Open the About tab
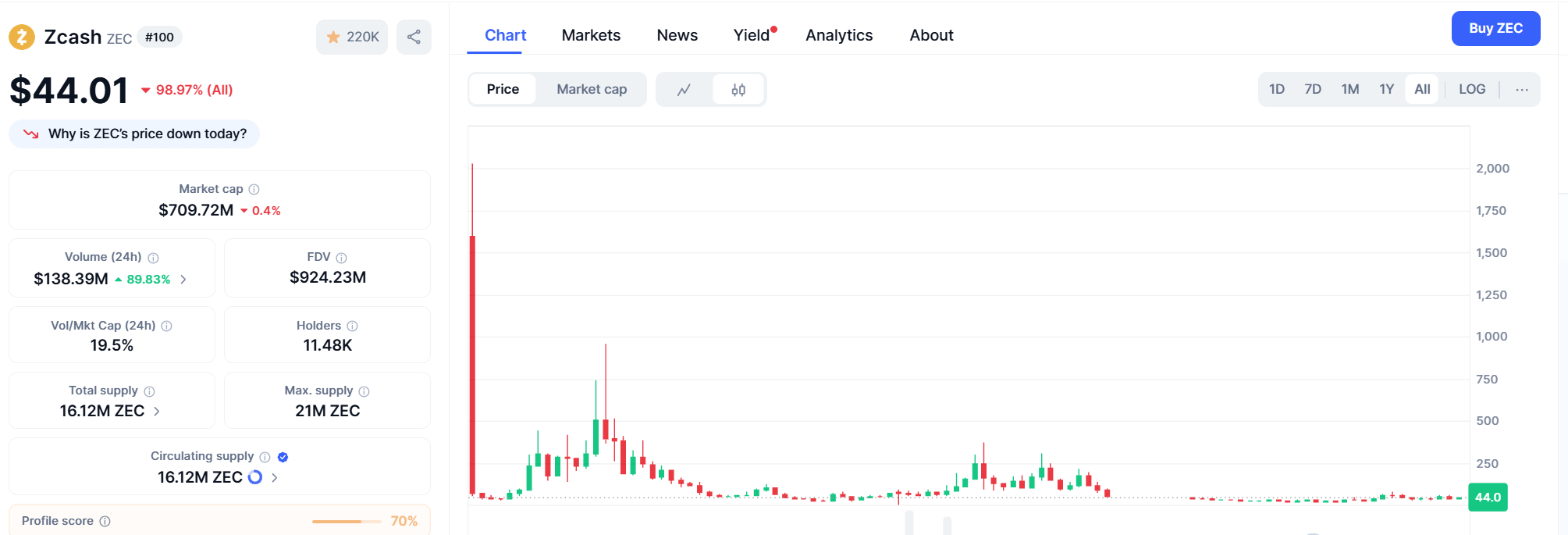The height and width of the screenshot is (535, 1568). [x=931, y=35]
